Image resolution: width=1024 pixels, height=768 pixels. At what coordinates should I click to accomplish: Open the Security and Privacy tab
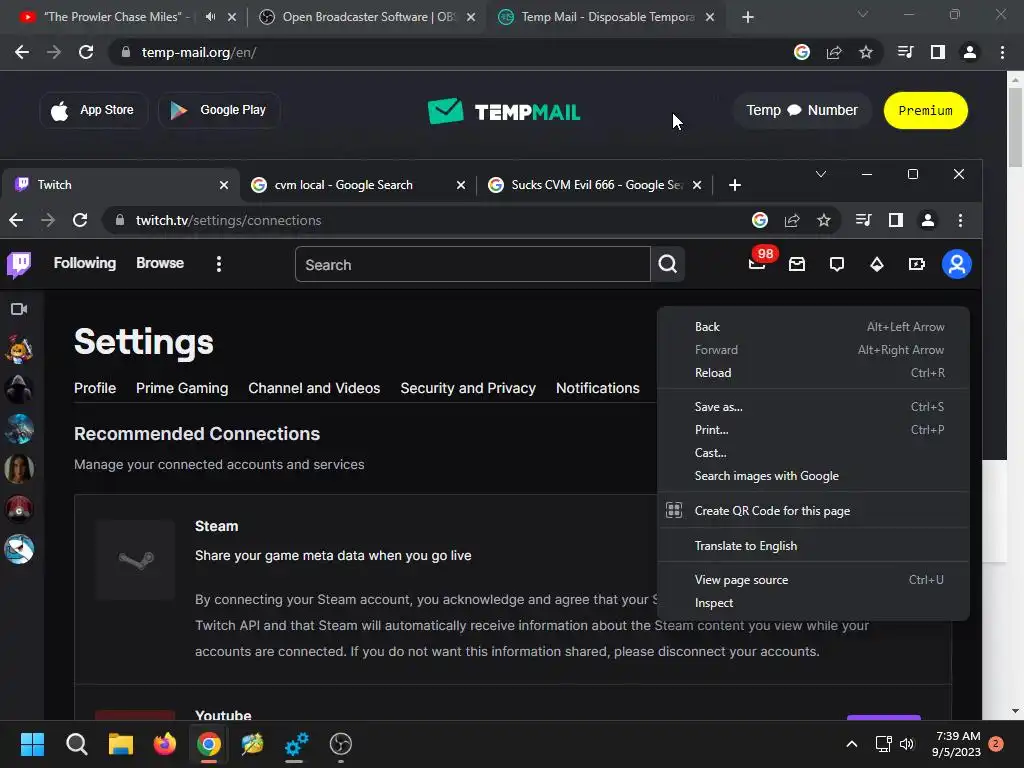[468, 388]
